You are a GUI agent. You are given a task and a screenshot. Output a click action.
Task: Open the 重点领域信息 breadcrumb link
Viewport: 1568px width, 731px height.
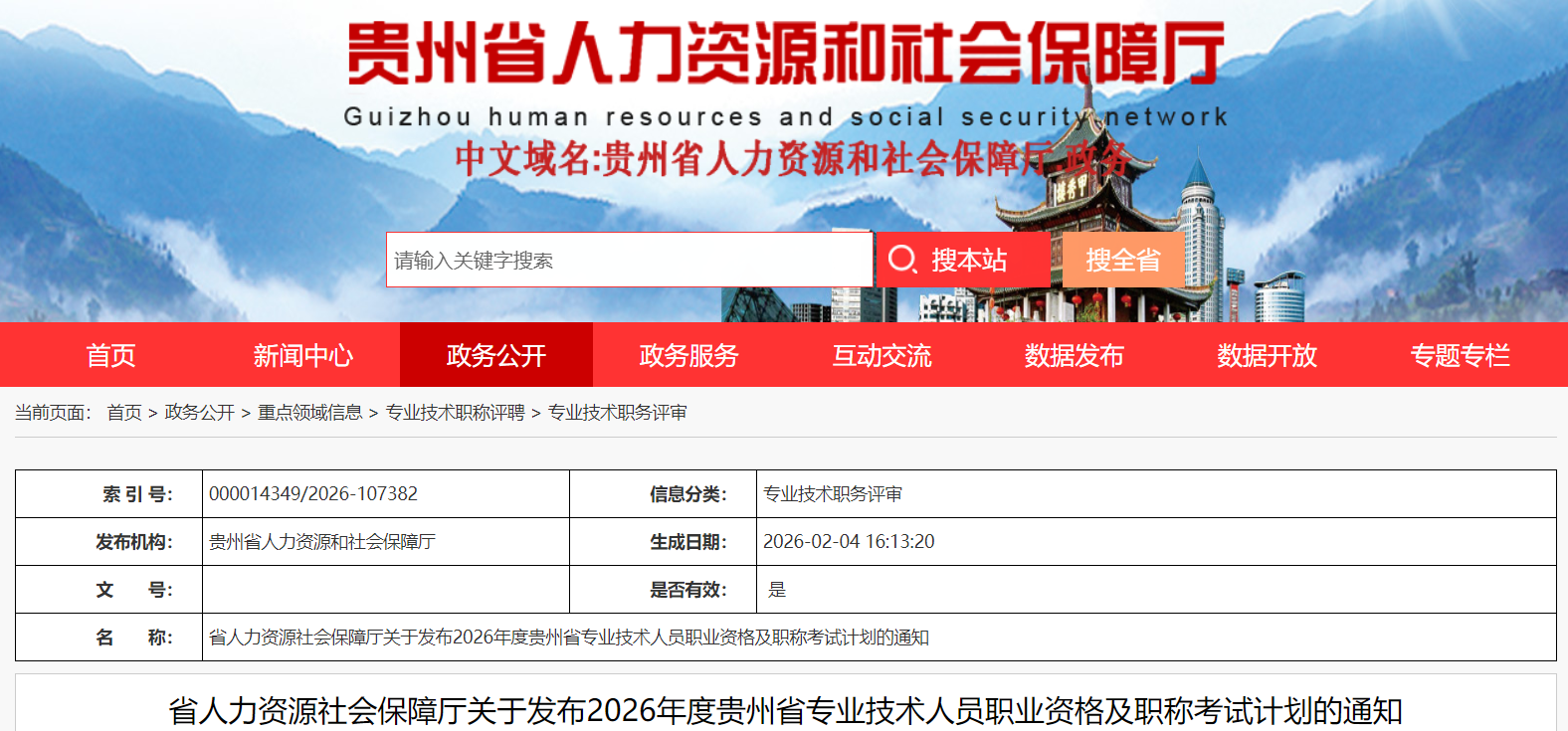coord(309,413)
